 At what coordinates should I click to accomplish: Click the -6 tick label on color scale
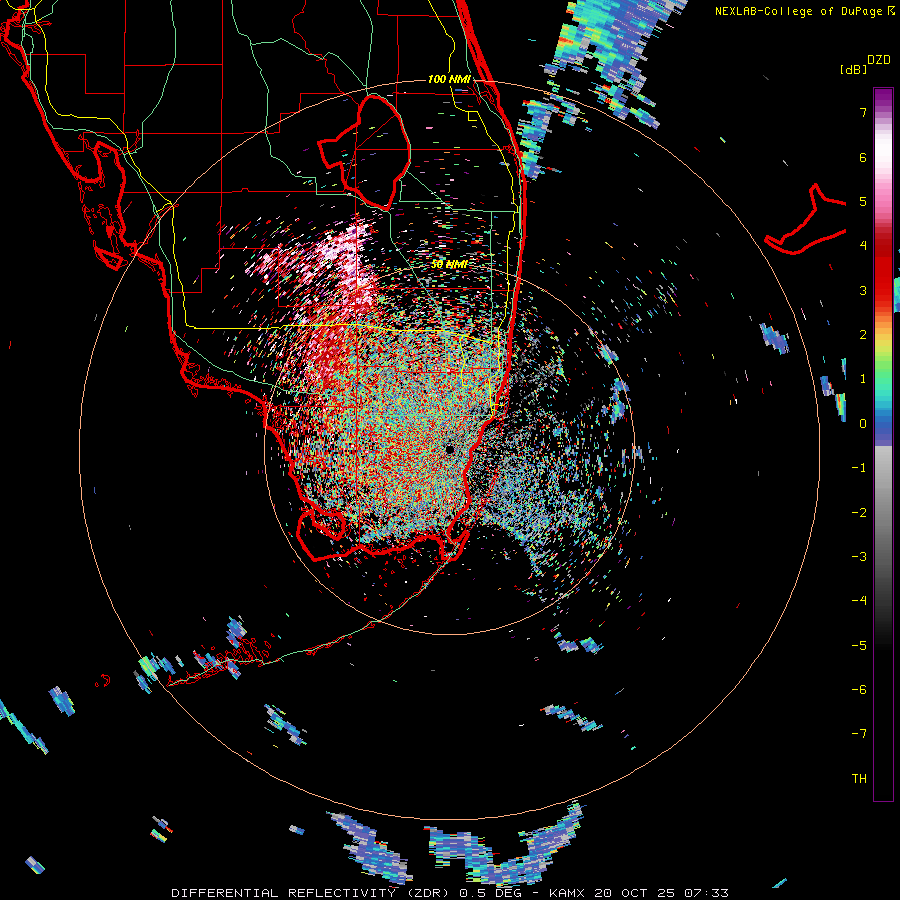coord(859,690)
